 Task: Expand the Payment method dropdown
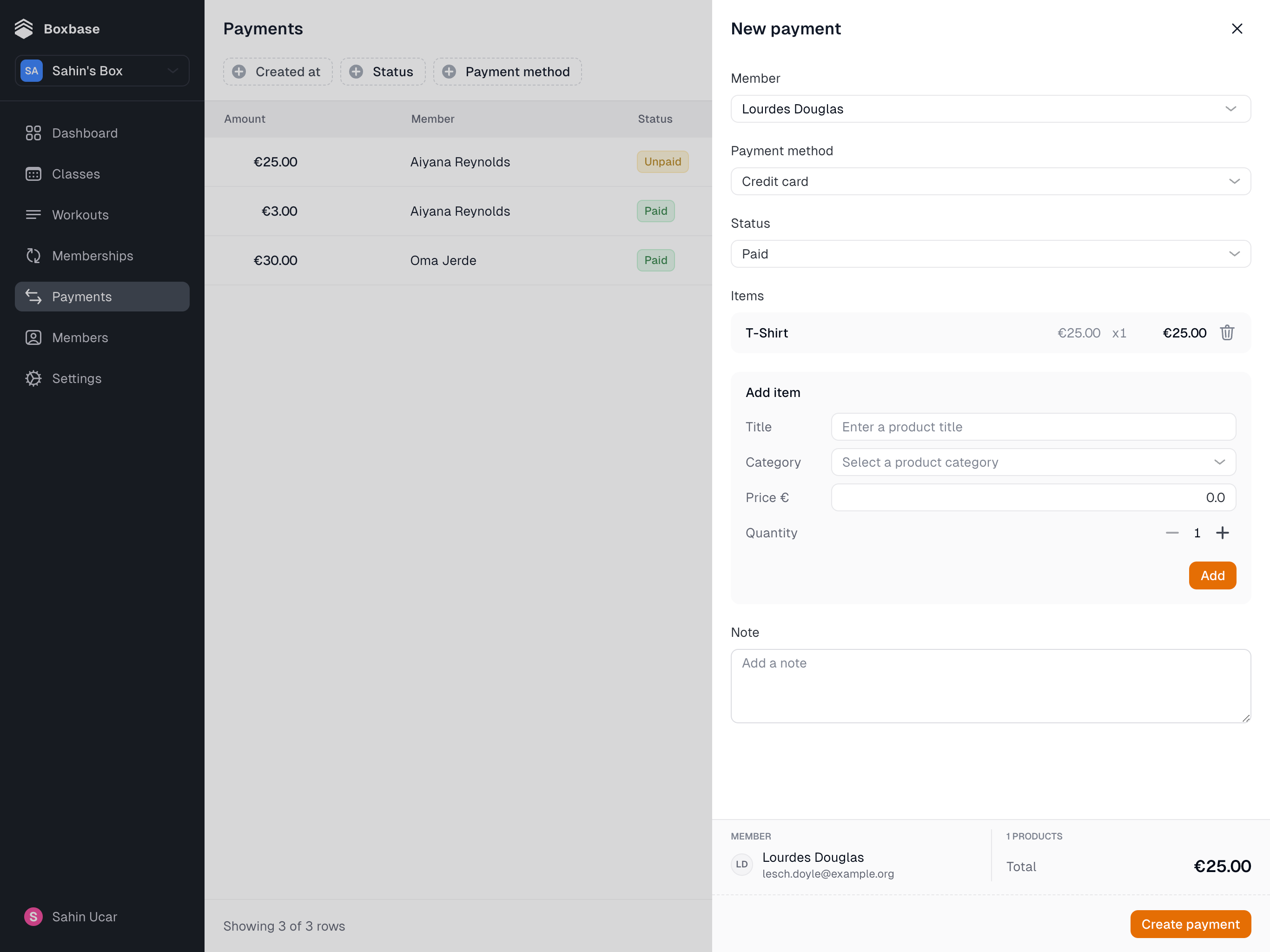click(991, 181)
